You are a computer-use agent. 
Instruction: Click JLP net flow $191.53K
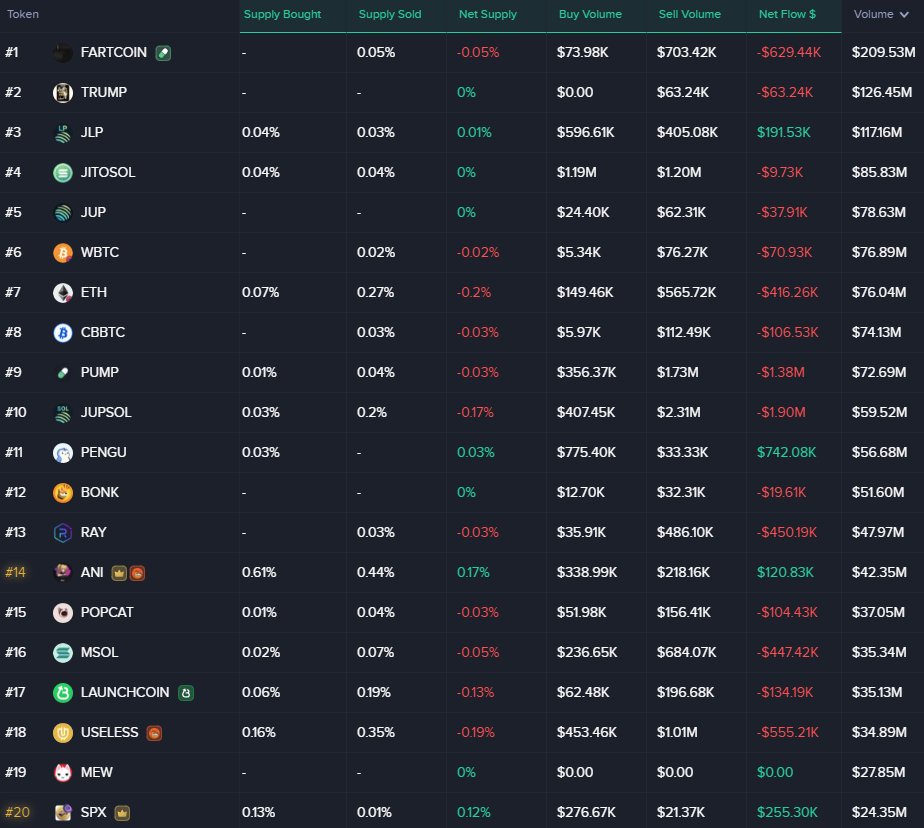(x=784, y=133)
